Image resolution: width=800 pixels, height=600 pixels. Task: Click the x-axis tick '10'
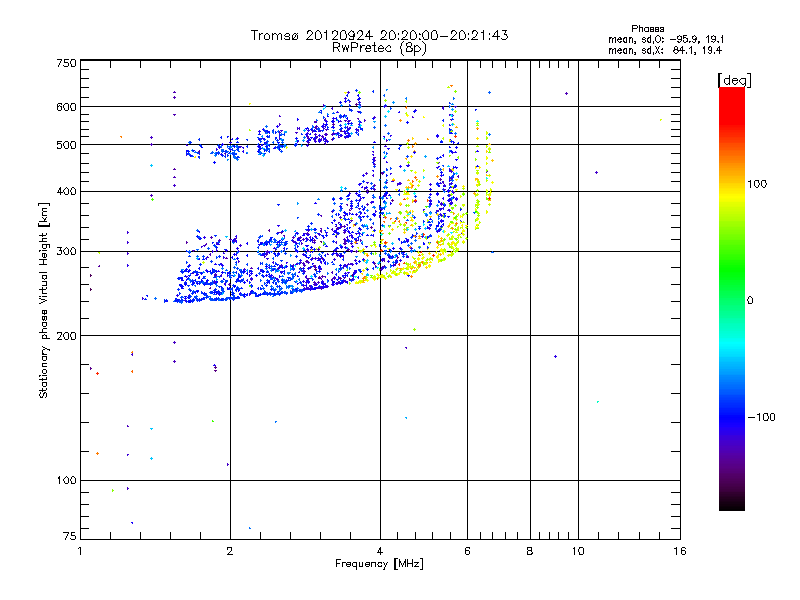pos(578,551)
